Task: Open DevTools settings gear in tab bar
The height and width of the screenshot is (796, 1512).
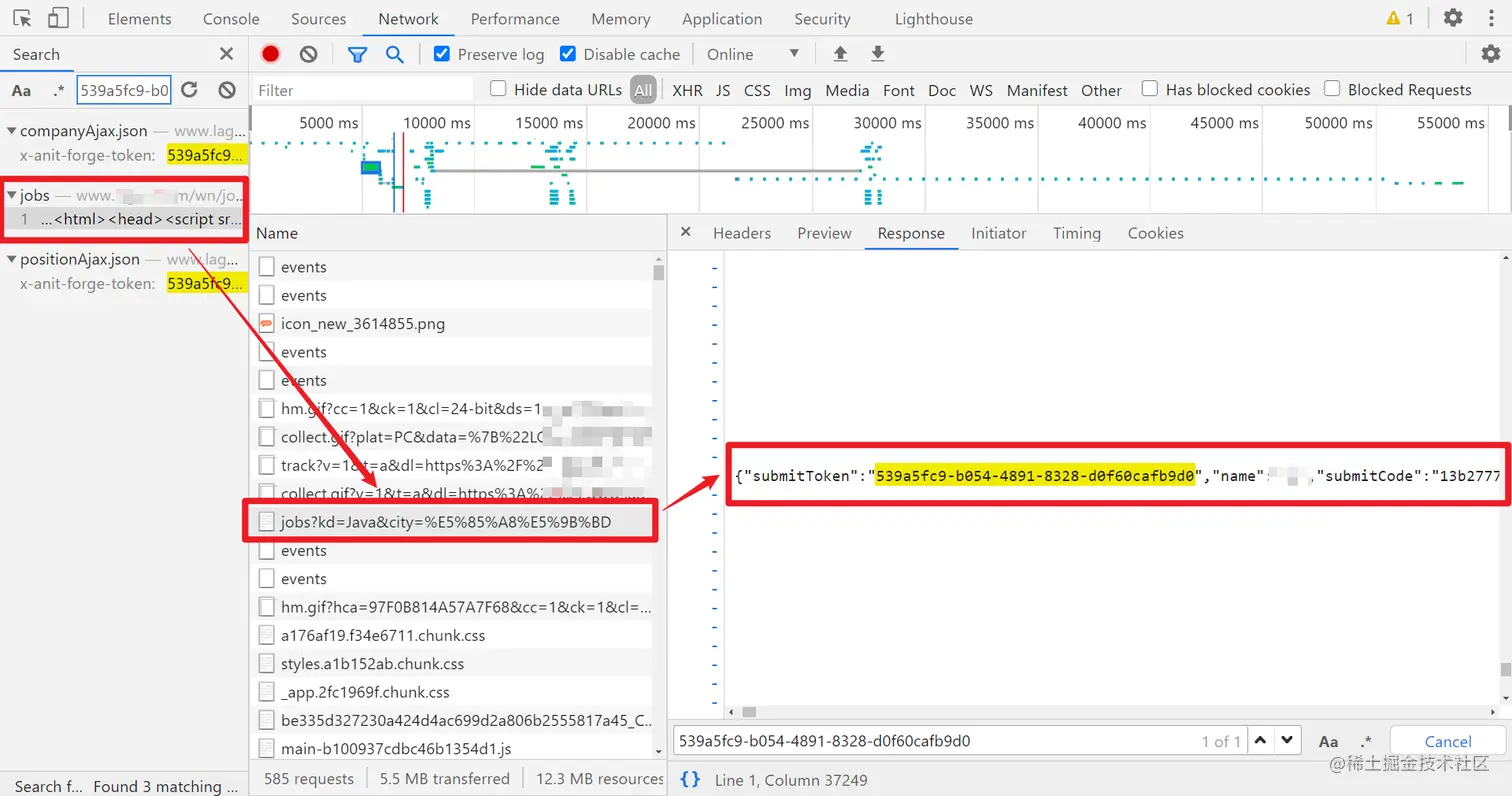Action: click(x=1453, y=18)
